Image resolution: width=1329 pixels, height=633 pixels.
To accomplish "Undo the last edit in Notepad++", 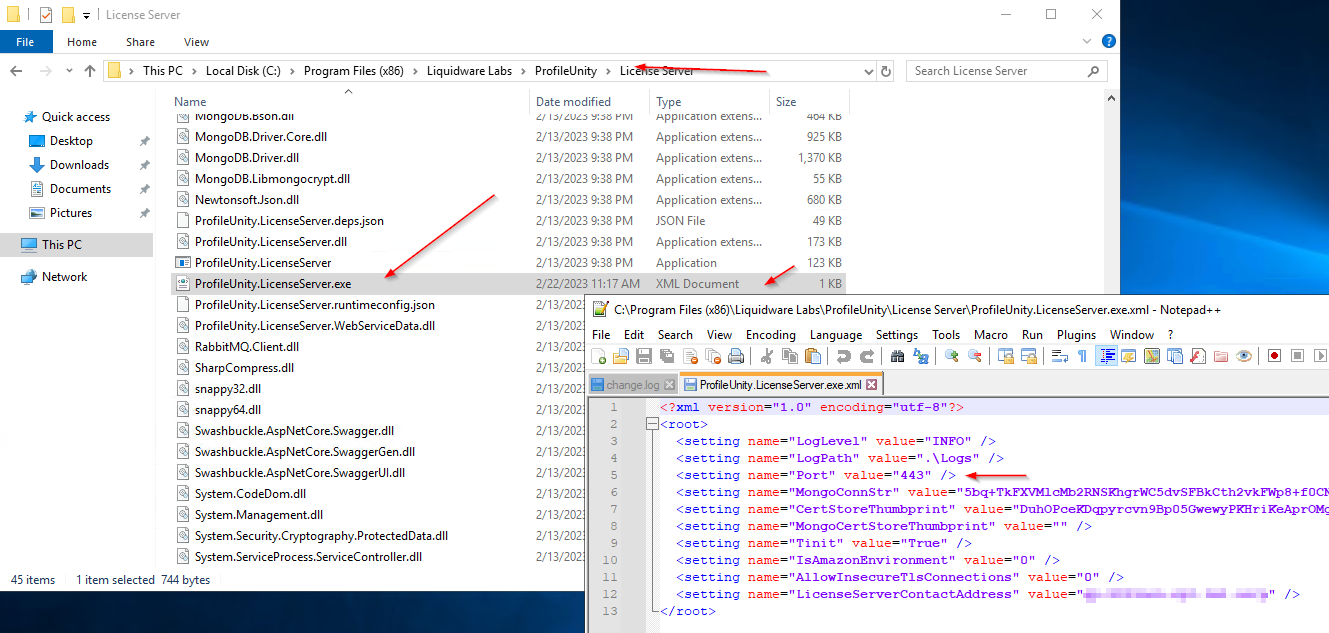I will pos(843,356).
